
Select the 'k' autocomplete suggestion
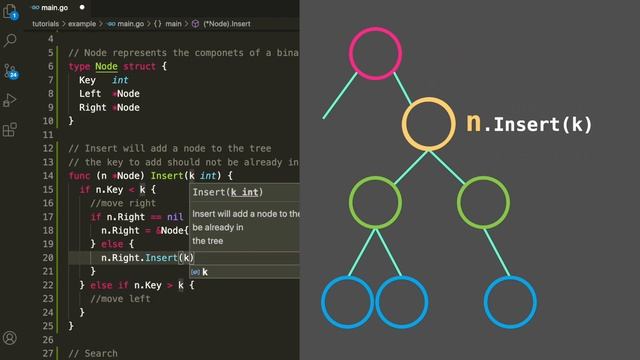point(245,272)
